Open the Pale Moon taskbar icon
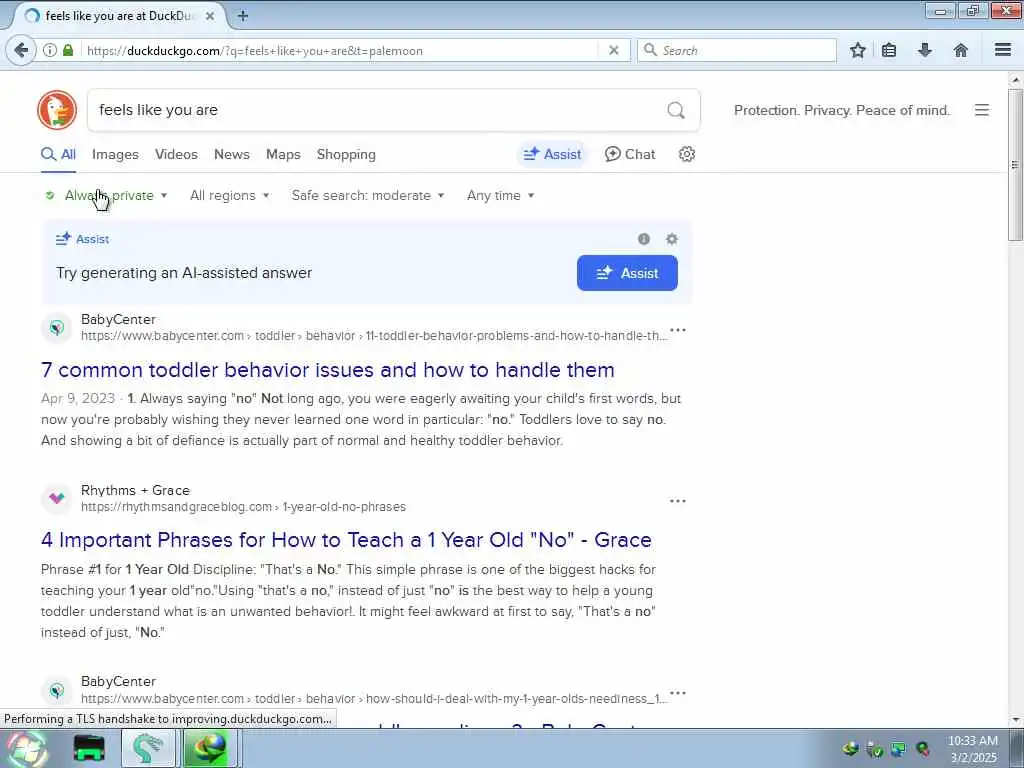This screenshot has height=768, width=1024. (148, 749)
